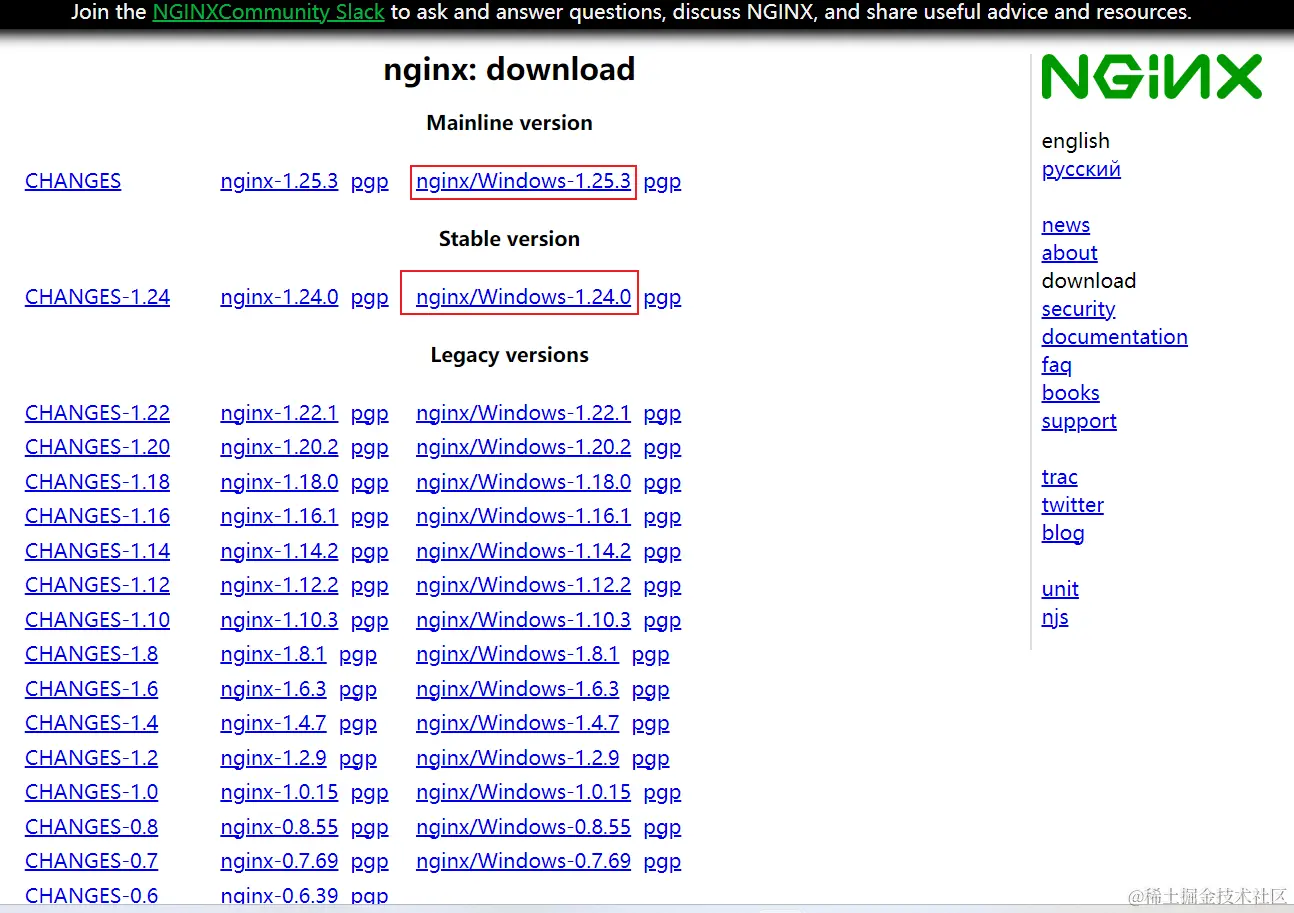Open the njs project link
The height and width of the screenshot is (913, 1294).
(1055, 617)
